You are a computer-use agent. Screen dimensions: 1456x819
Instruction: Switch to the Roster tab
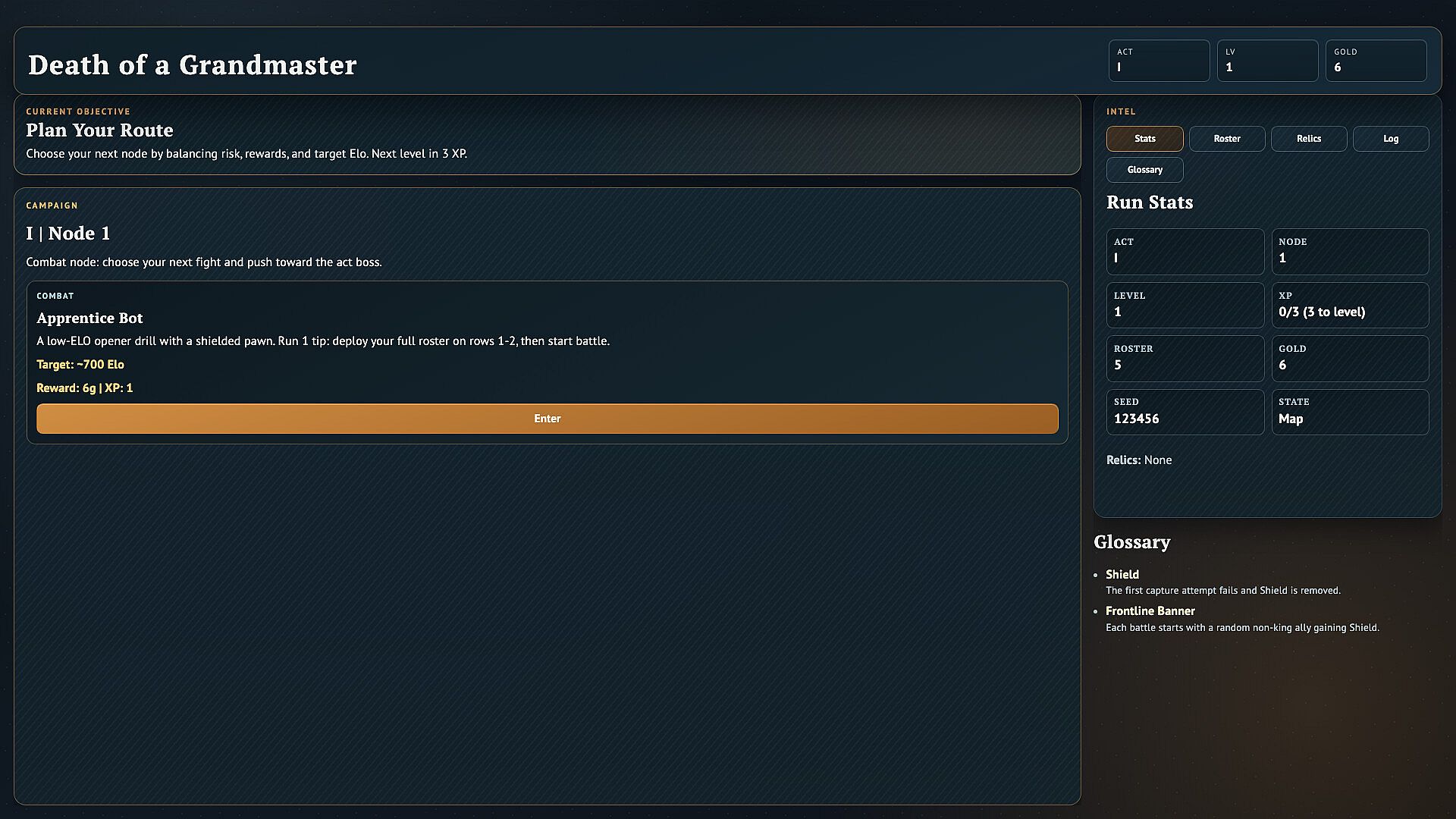click(x=1226, y=139)
